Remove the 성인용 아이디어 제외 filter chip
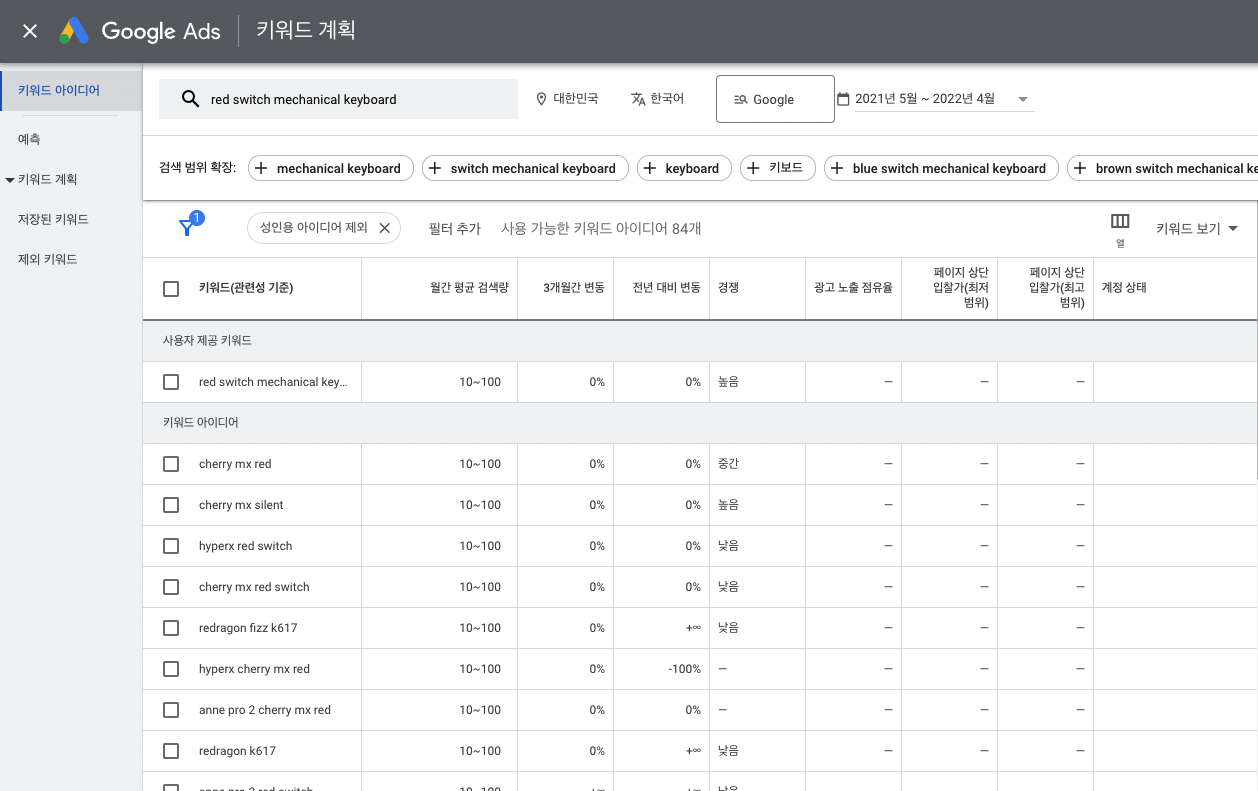Image resolution: width=1258 pixels, height=791 pixels. point(384,228)
